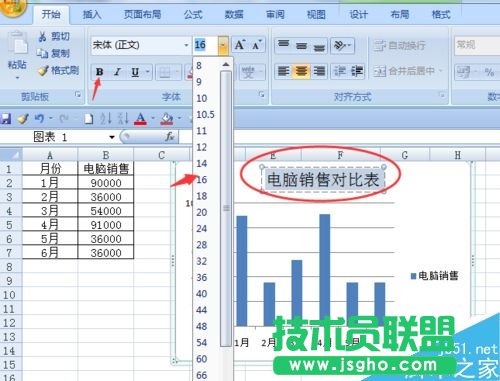Click the Office button orb
This screenshot has height=381, width=500.
click(x=12, y=7)
